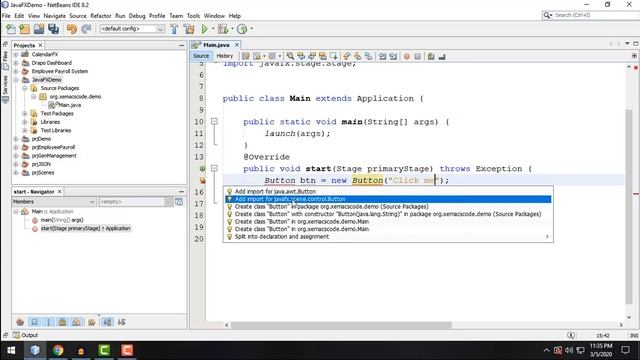Click the New Project toolbar icon
The height and width of the screenshot is (360, 640).
click(24, 29)
